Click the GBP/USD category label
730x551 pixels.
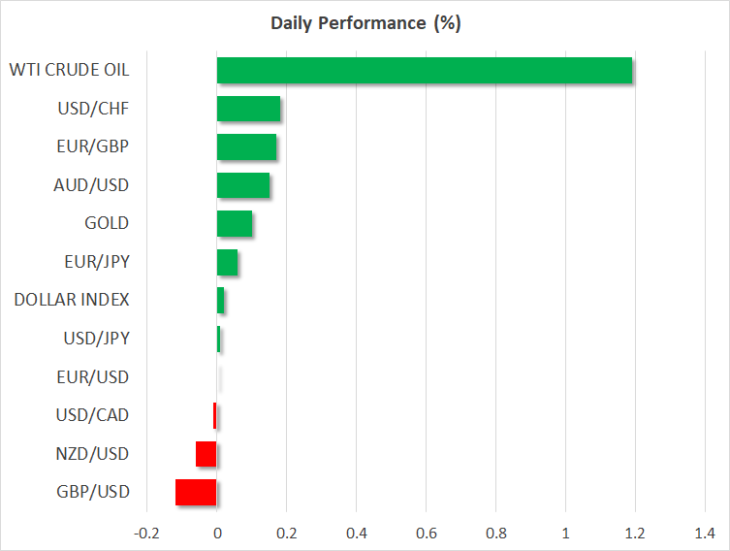click(93, 492)
